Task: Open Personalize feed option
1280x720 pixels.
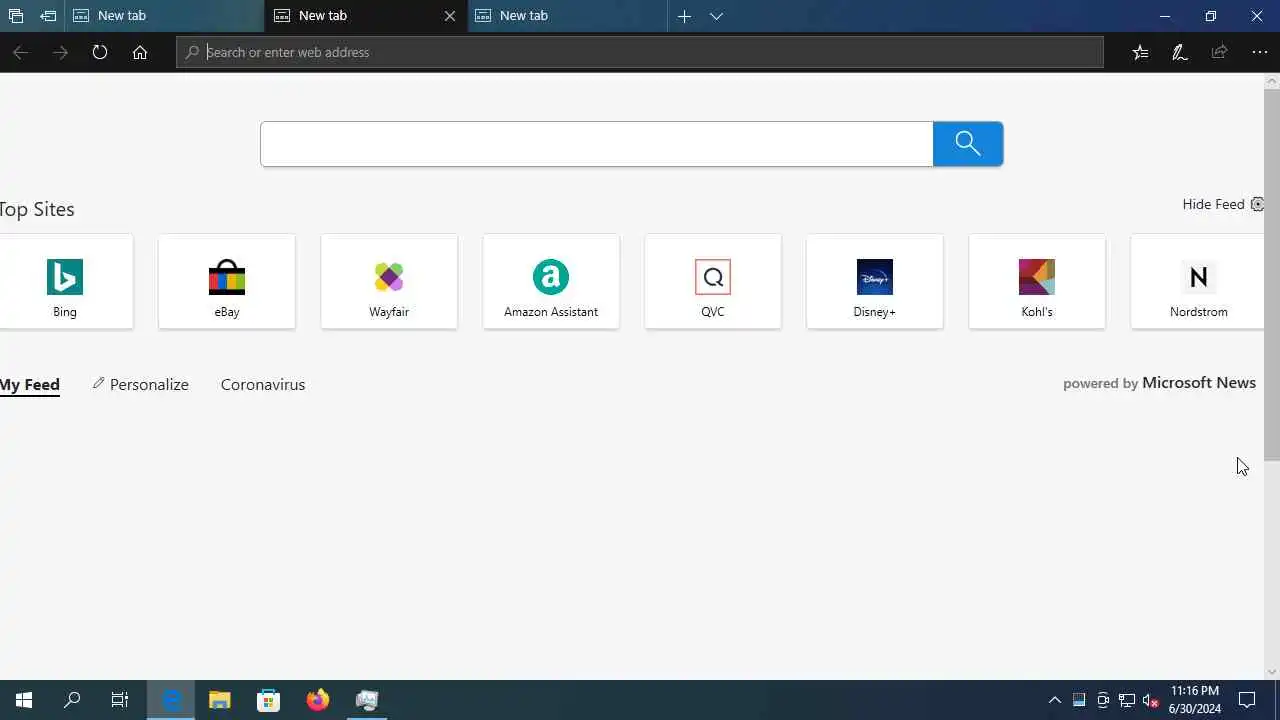Action: pos(140,384)
